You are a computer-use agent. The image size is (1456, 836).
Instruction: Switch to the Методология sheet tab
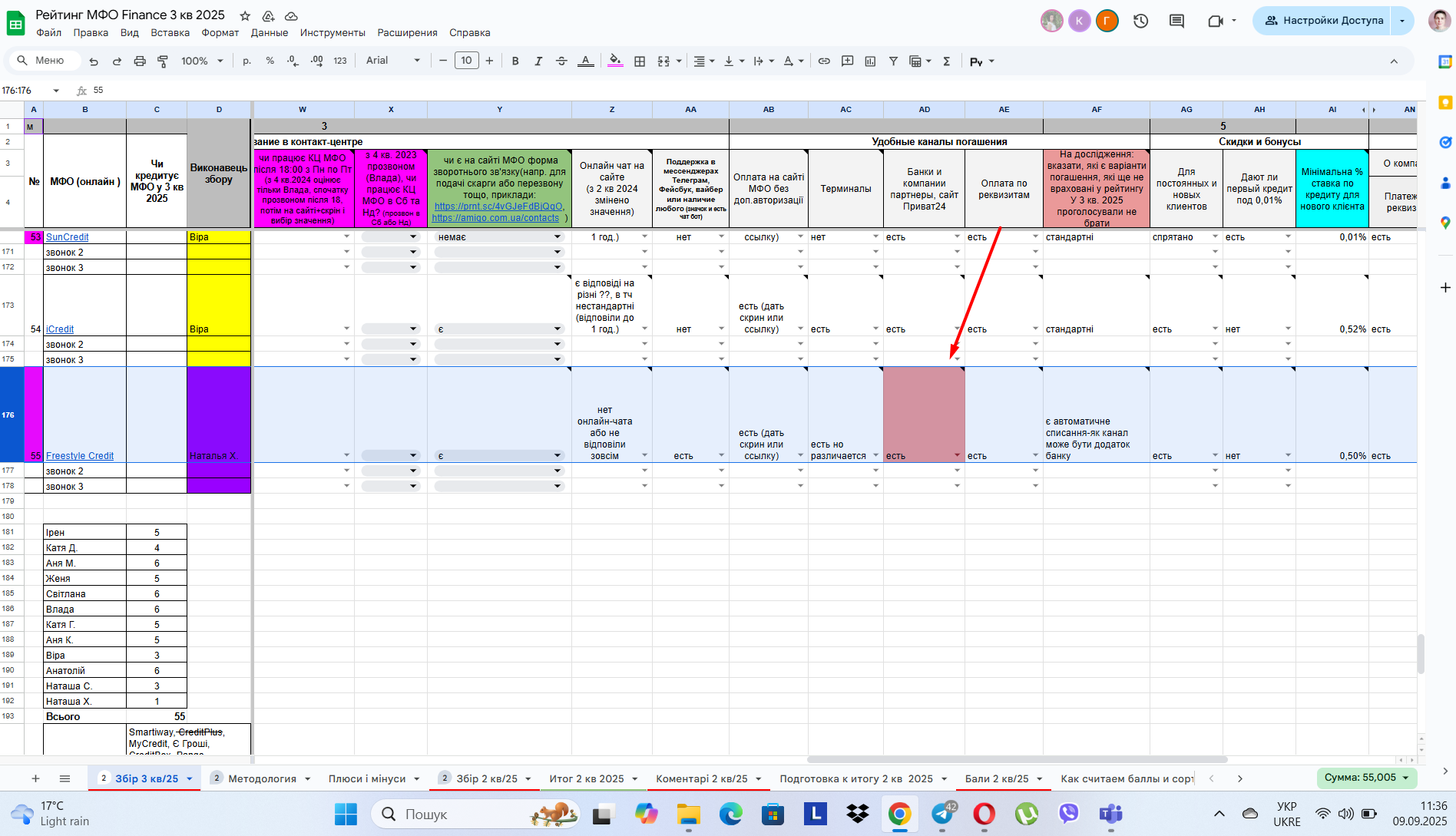coord(262,778)
